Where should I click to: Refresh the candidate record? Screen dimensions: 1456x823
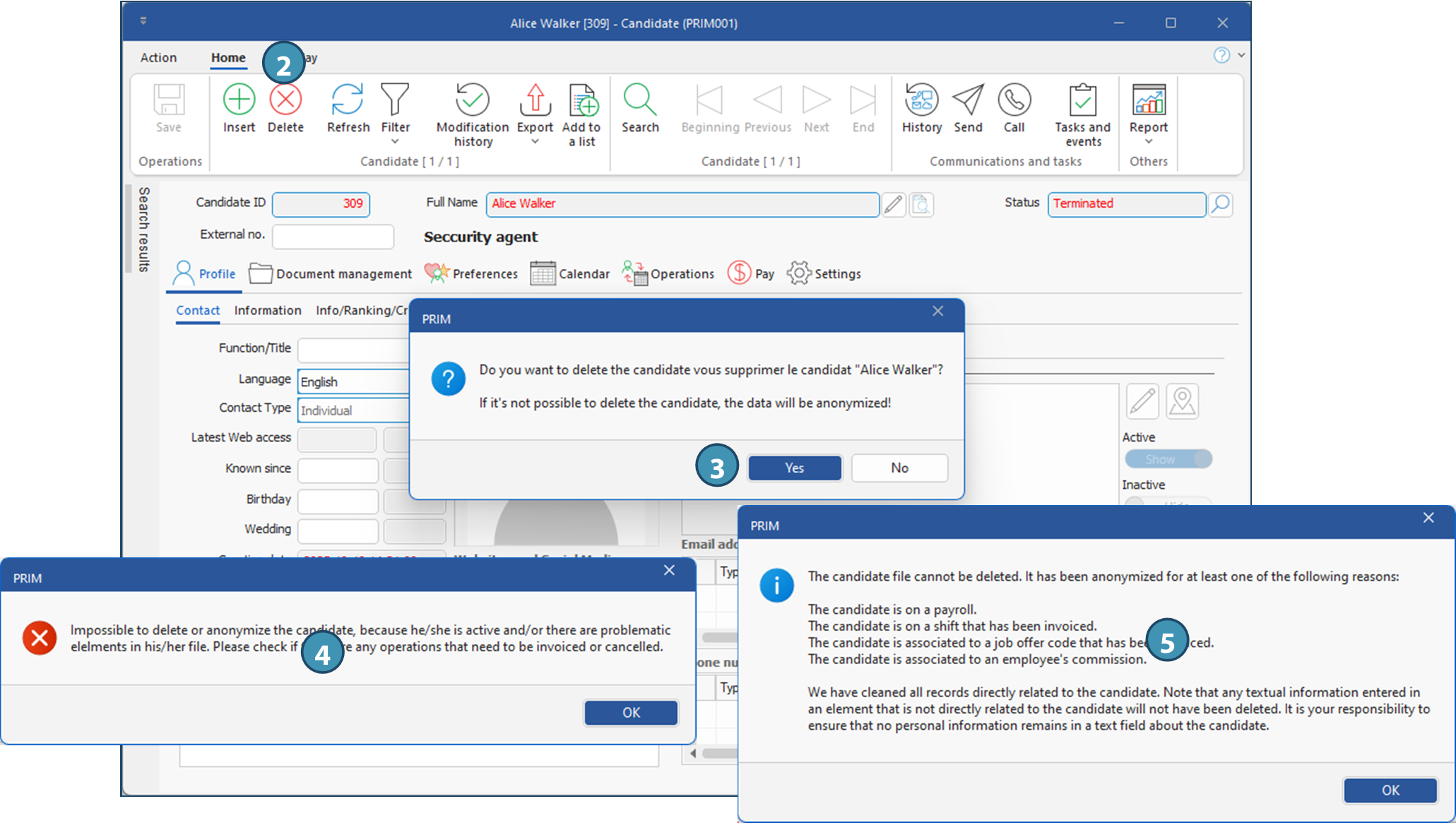348,100
